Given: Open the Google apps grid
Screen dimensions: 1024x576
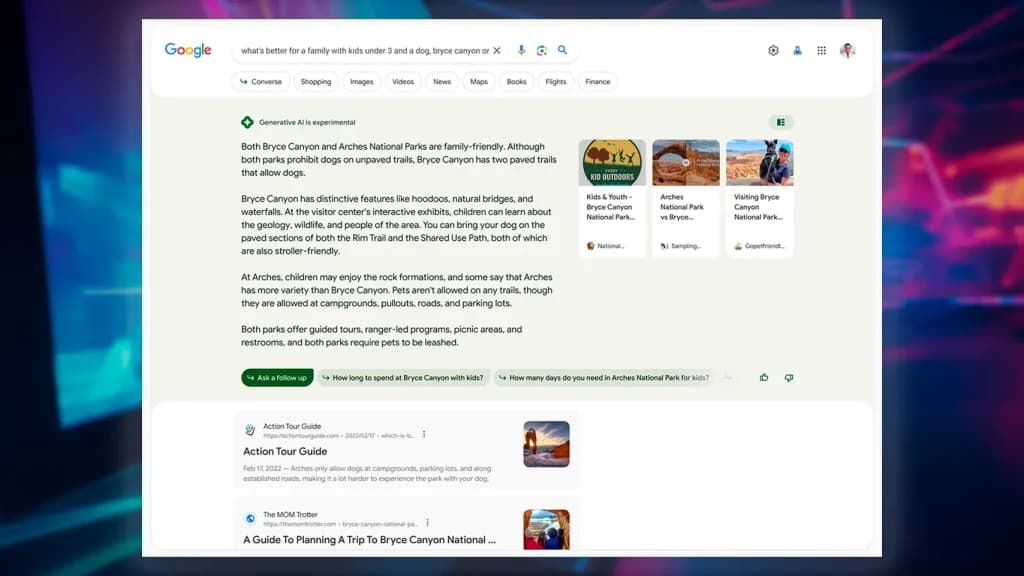Looking at the screenshot, I should pyautogui.click(x=820, y=49).
